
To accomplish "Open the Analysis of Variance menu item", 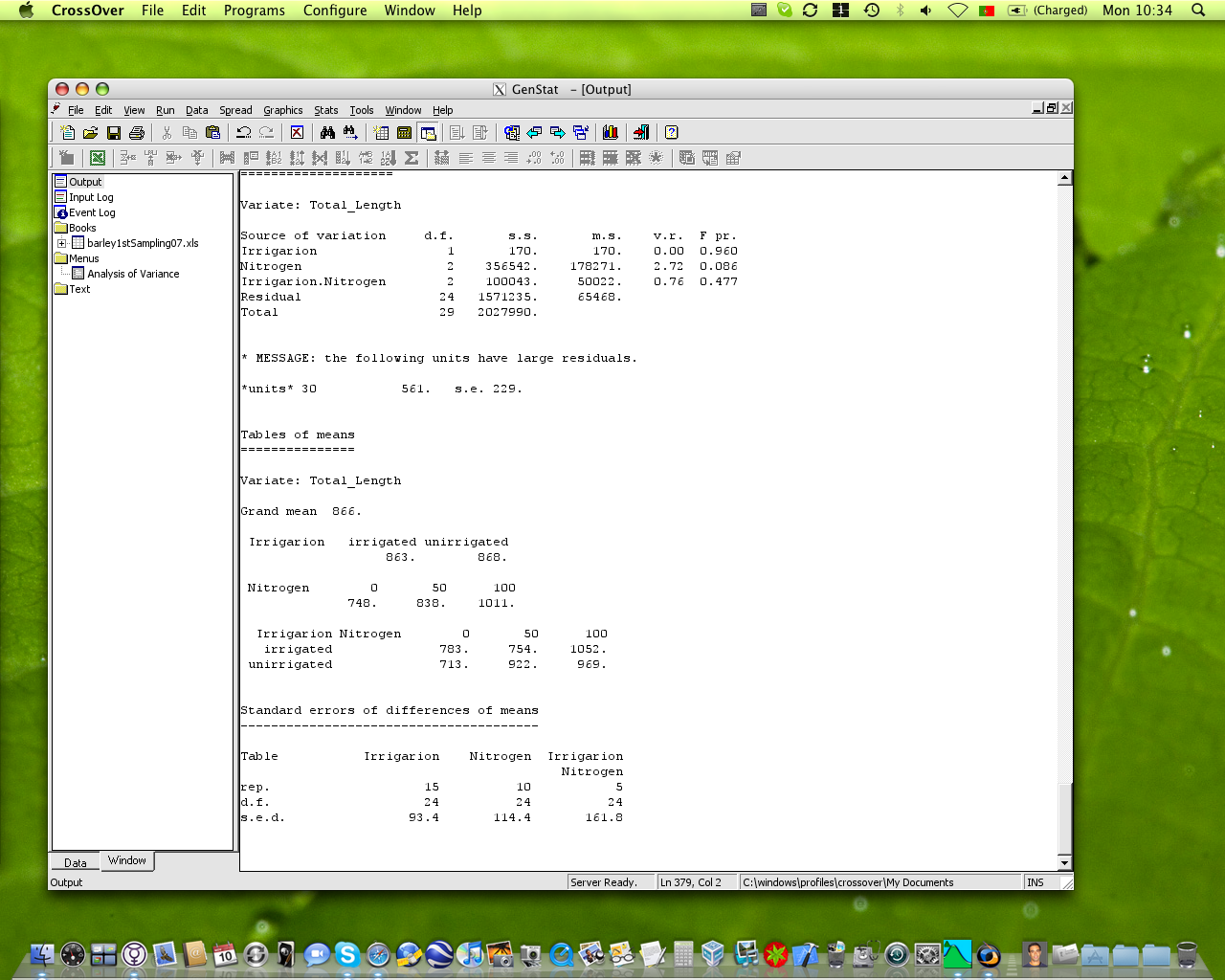I will 134,274.
